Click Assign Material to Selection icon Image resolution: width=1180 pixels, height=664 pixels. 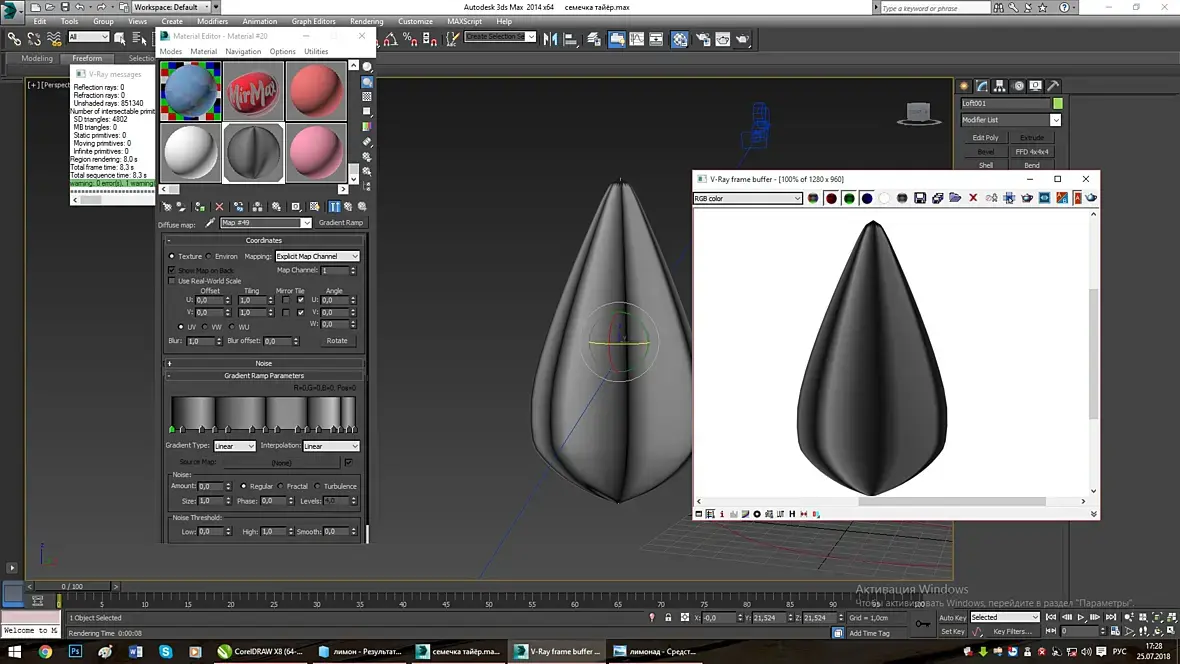pos(199,206)
